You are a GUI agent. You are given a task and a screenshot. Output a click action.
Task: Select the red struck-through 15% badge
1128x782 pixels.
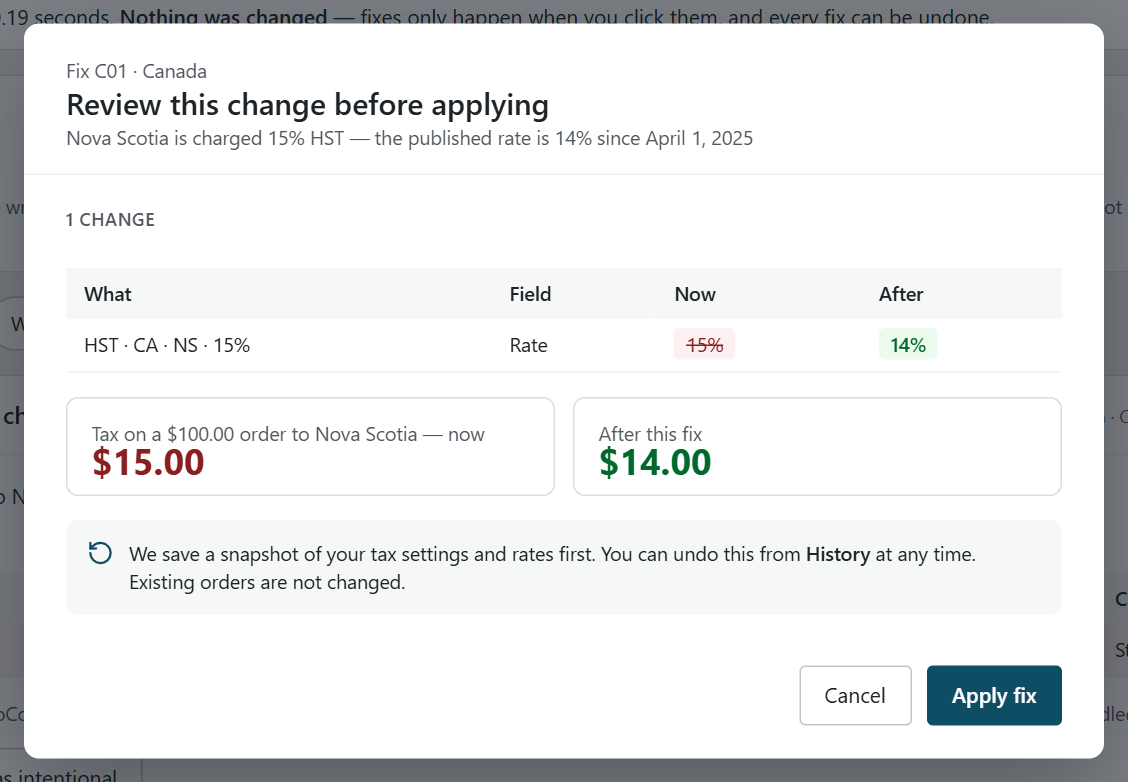click(704, 345)
